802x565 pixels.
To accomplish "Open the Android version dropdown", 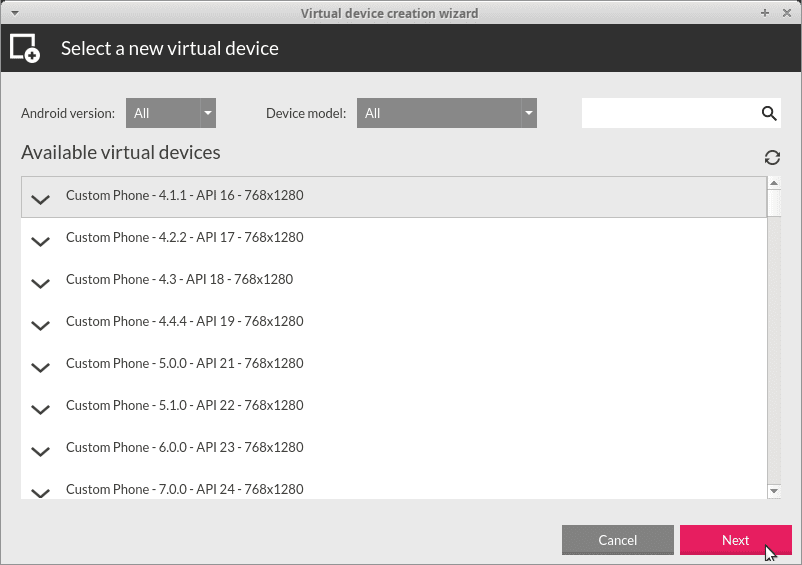I will (171, 113).
